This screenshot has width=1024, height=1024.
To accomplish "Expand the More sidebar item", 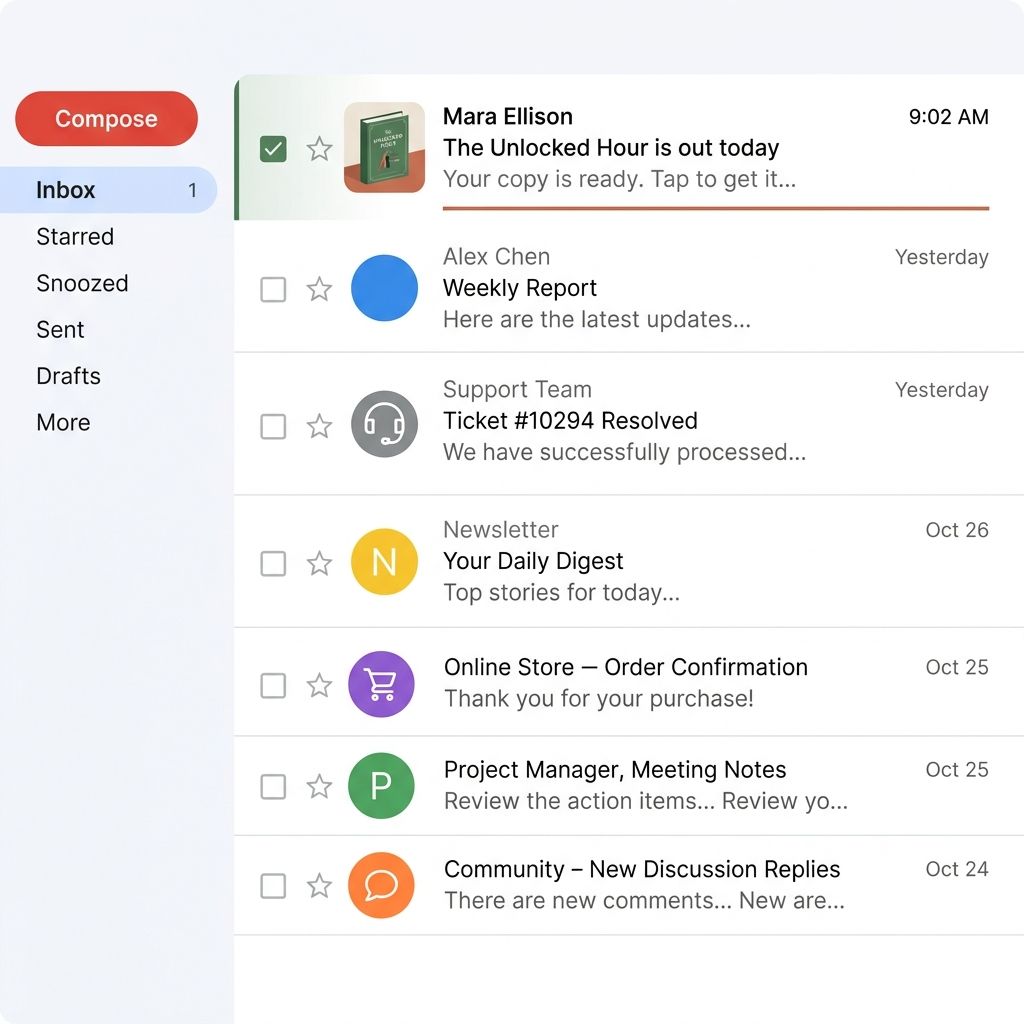I will click(x=63, y=423).
